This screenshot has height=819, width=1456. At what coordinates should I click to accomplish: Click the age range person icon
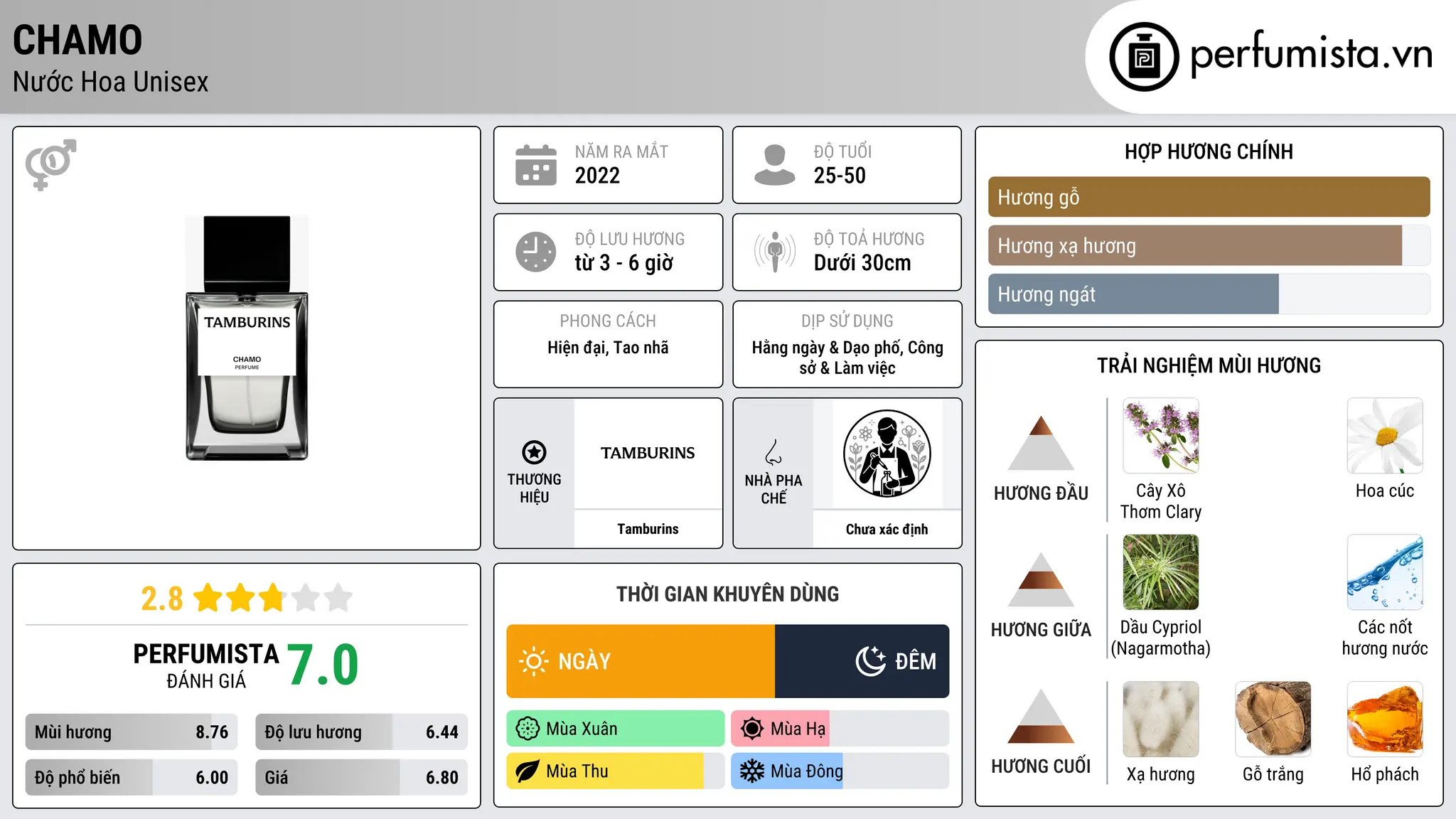point(775,165)
